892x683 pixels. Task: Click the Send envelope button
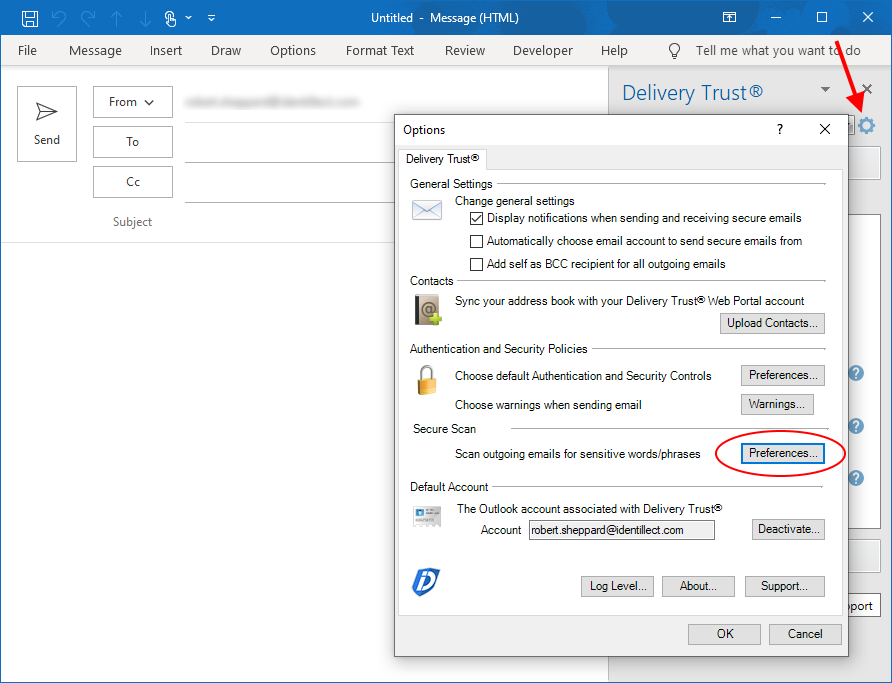(47, 123)
